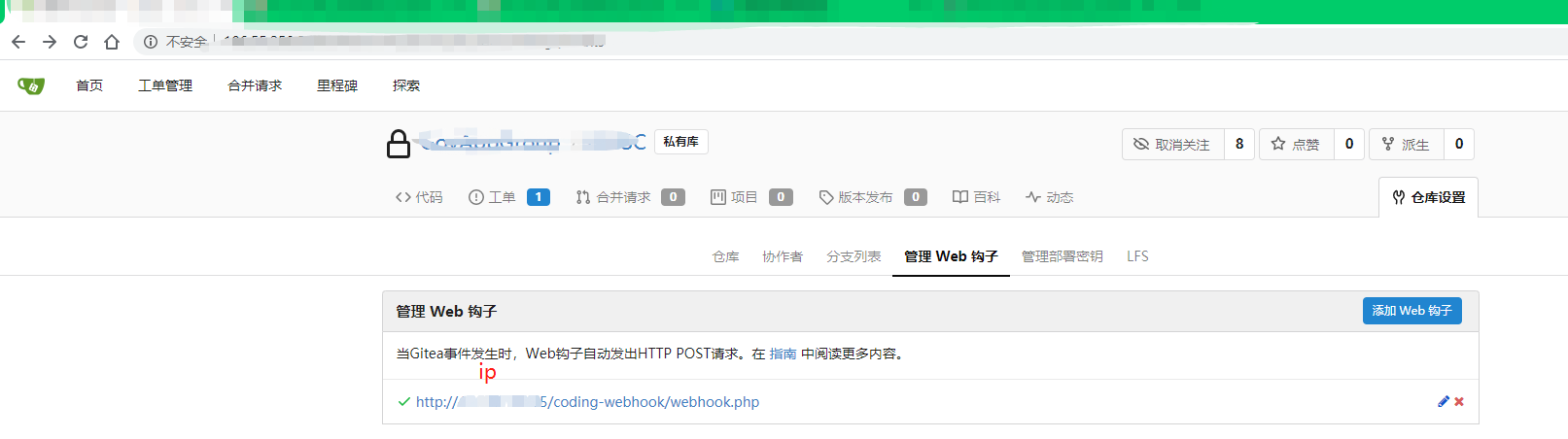Open the stargazers count next to 点赞
1568x439 pixels.
coord(1349,144)
